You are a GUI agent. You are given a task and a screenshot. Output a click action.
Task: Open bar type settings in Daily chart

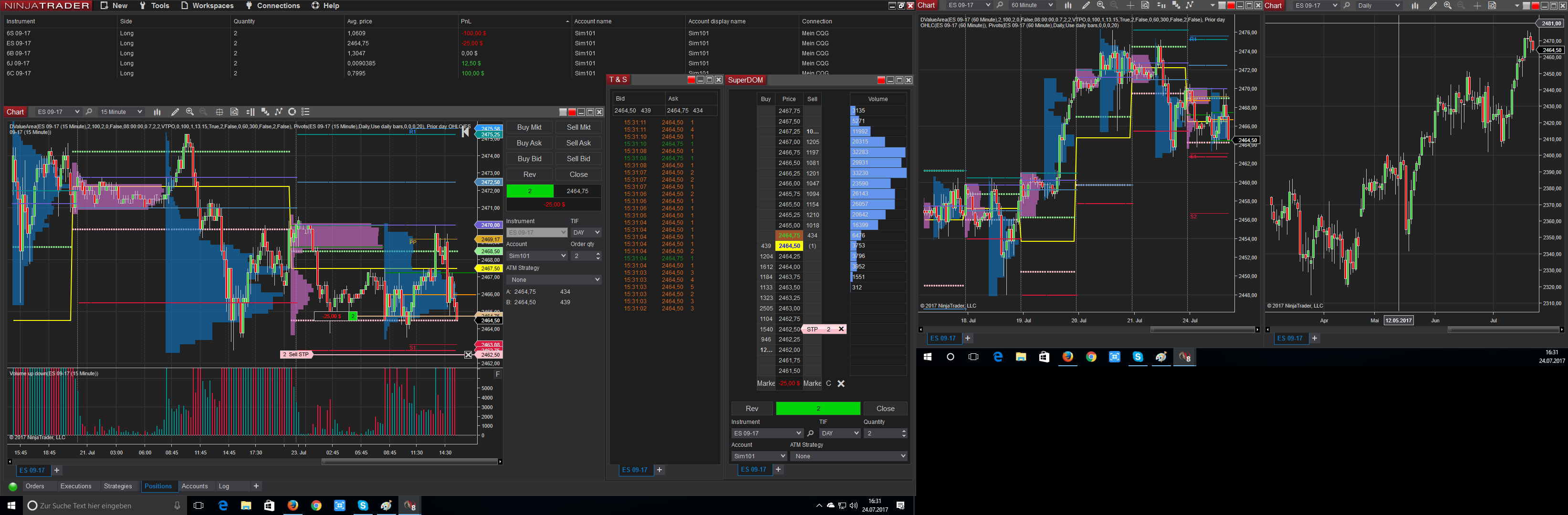pos(1415,5)
